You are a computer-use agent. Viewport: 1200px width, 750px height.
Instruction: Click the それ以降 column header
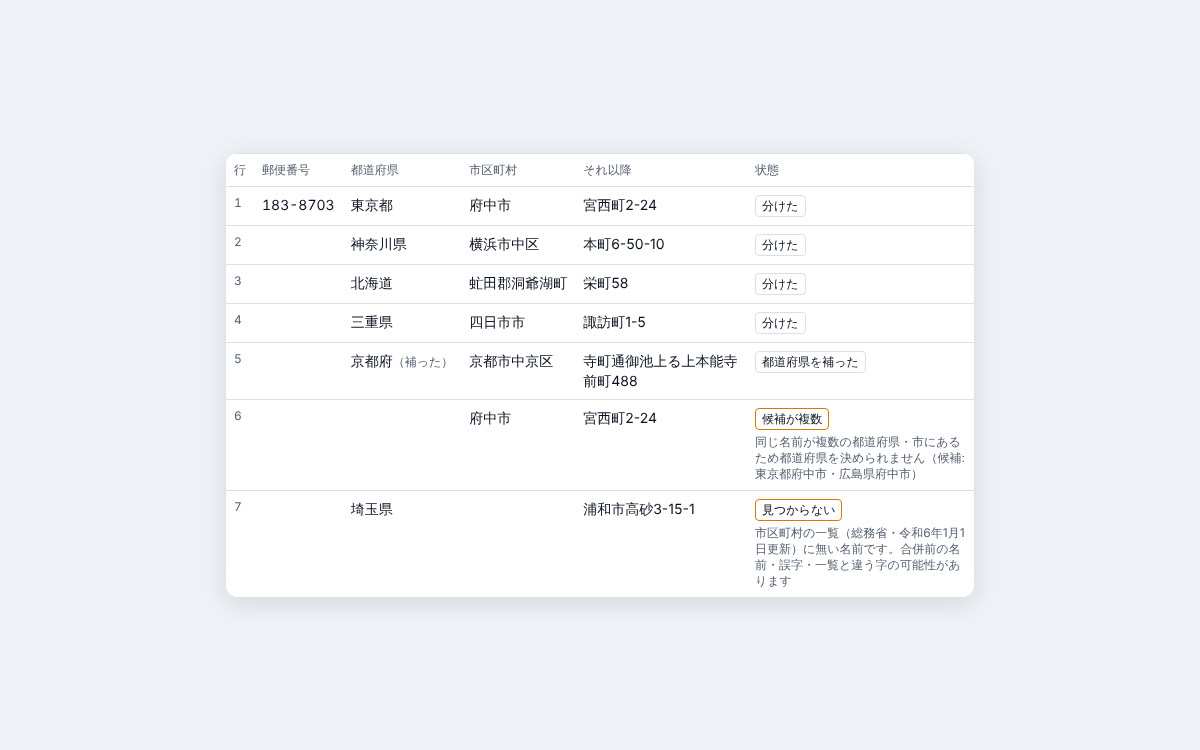(x=607, y=170)
